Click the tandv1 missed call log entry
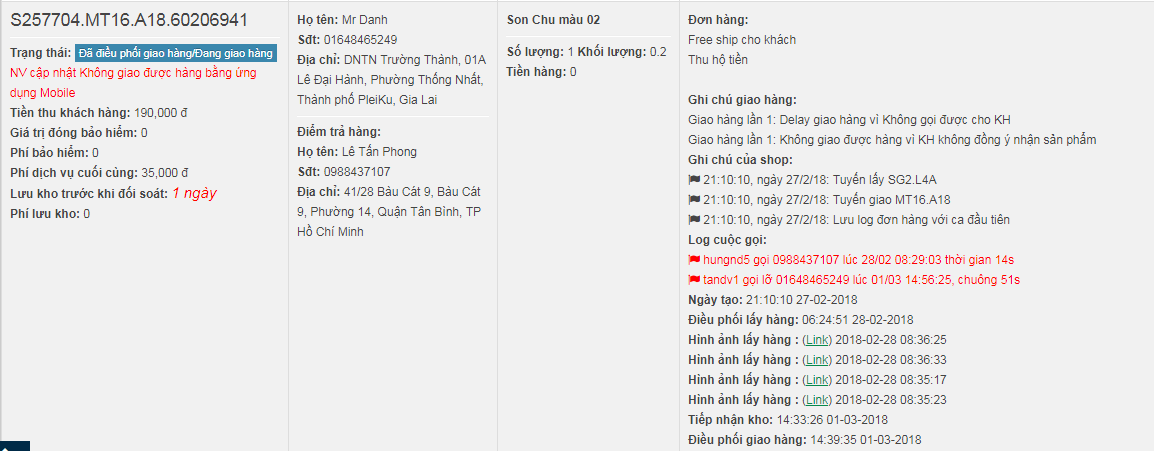The width and height of the screenshot is (1154, 451). (861, 280)
